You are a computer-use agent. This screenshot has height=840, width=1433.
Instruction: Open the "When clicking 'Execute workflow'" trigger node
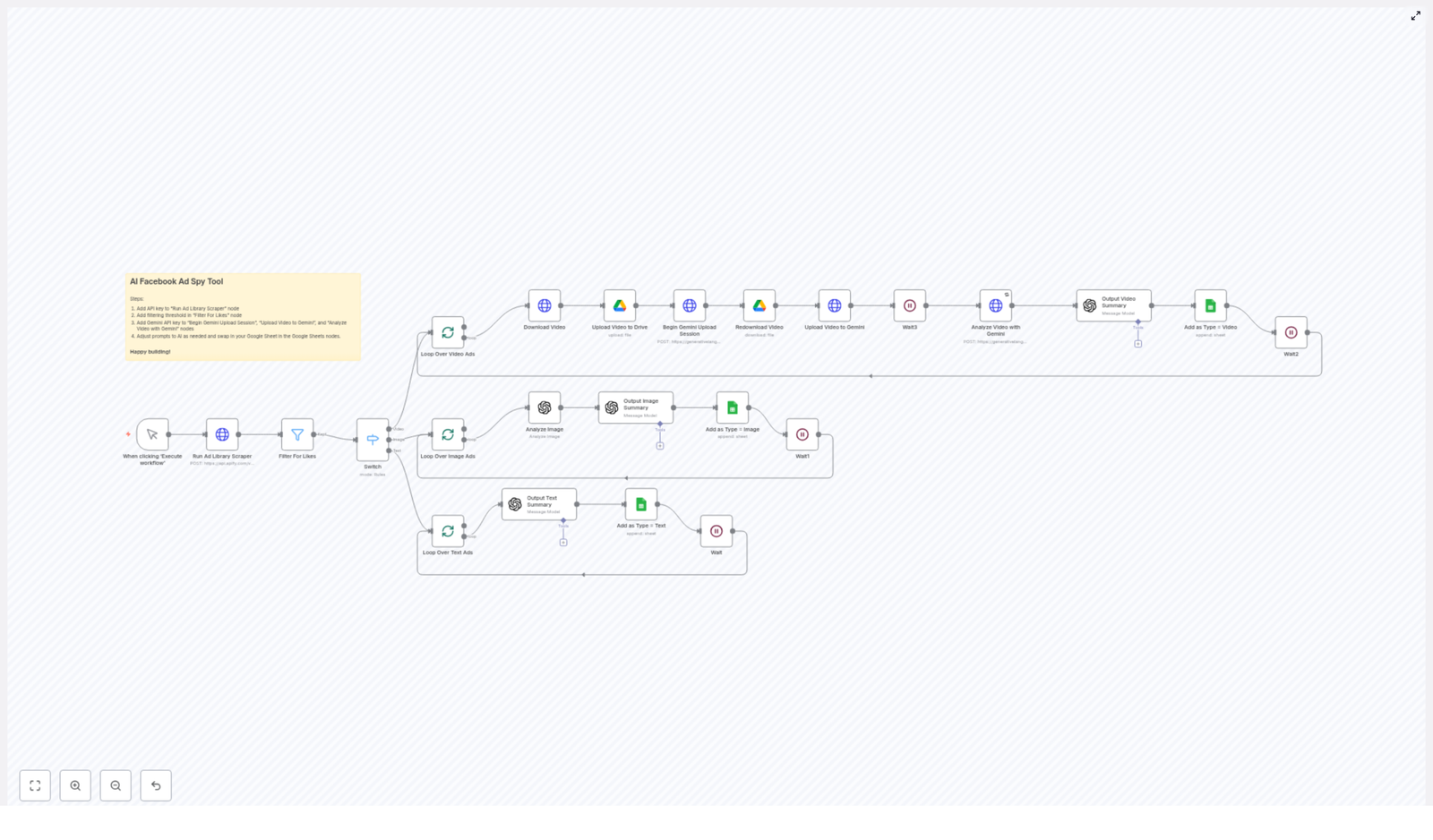(153, 435)
